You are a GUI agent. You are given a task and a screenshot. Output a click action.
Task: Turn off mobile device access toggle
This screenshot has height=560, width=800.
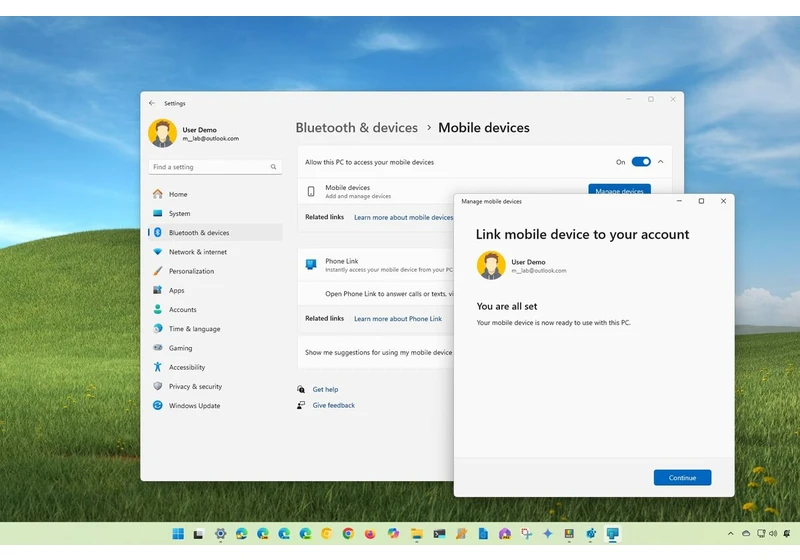click(641, 162)
